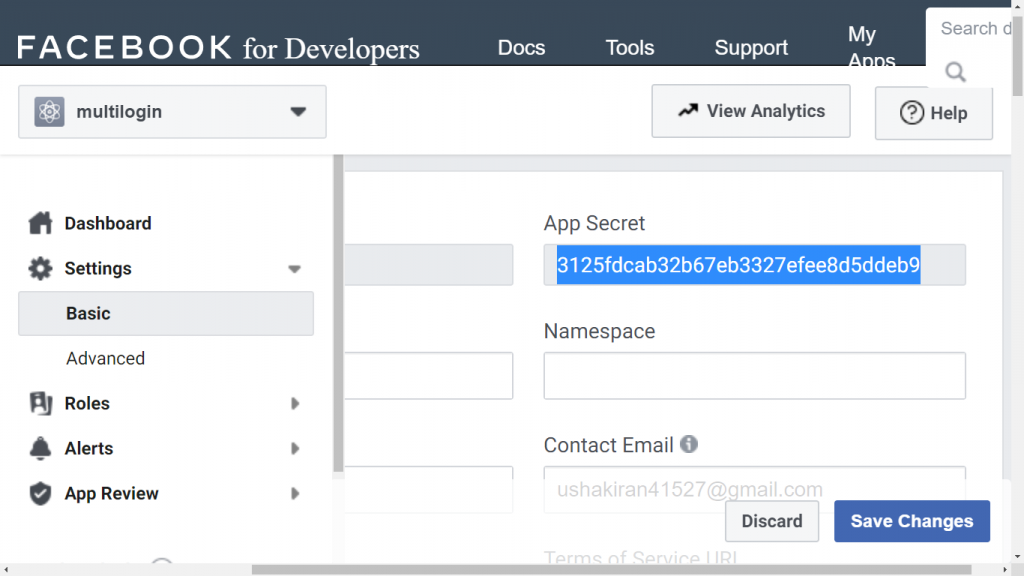Select the Basic settings item
This screenshot has height=576, width=1024.
[x=166, y=313]
